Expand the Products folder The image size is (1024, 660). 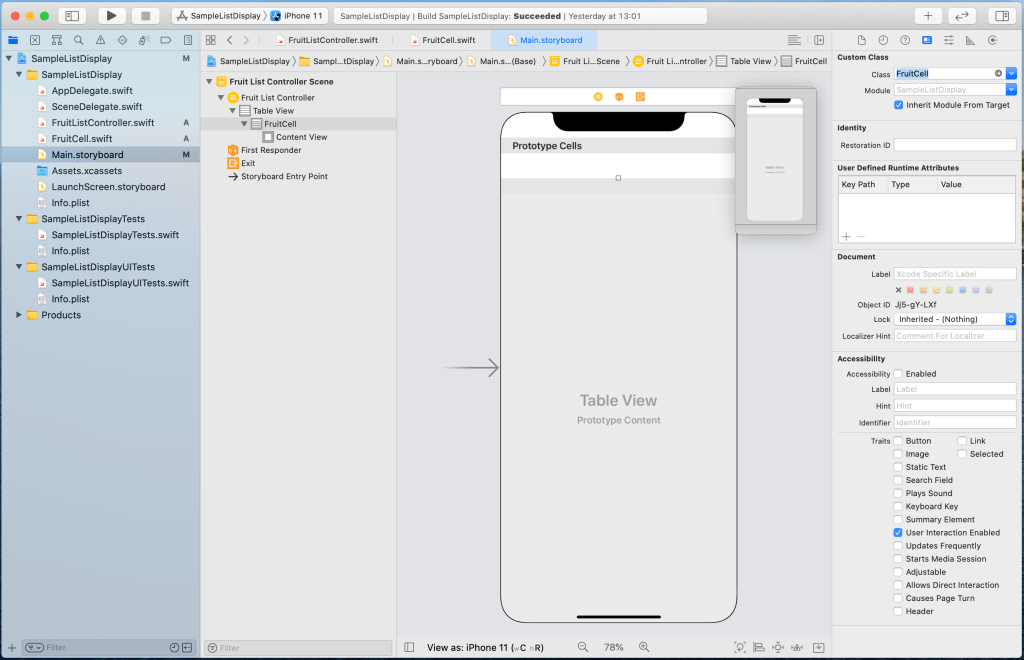click(19, 315)
